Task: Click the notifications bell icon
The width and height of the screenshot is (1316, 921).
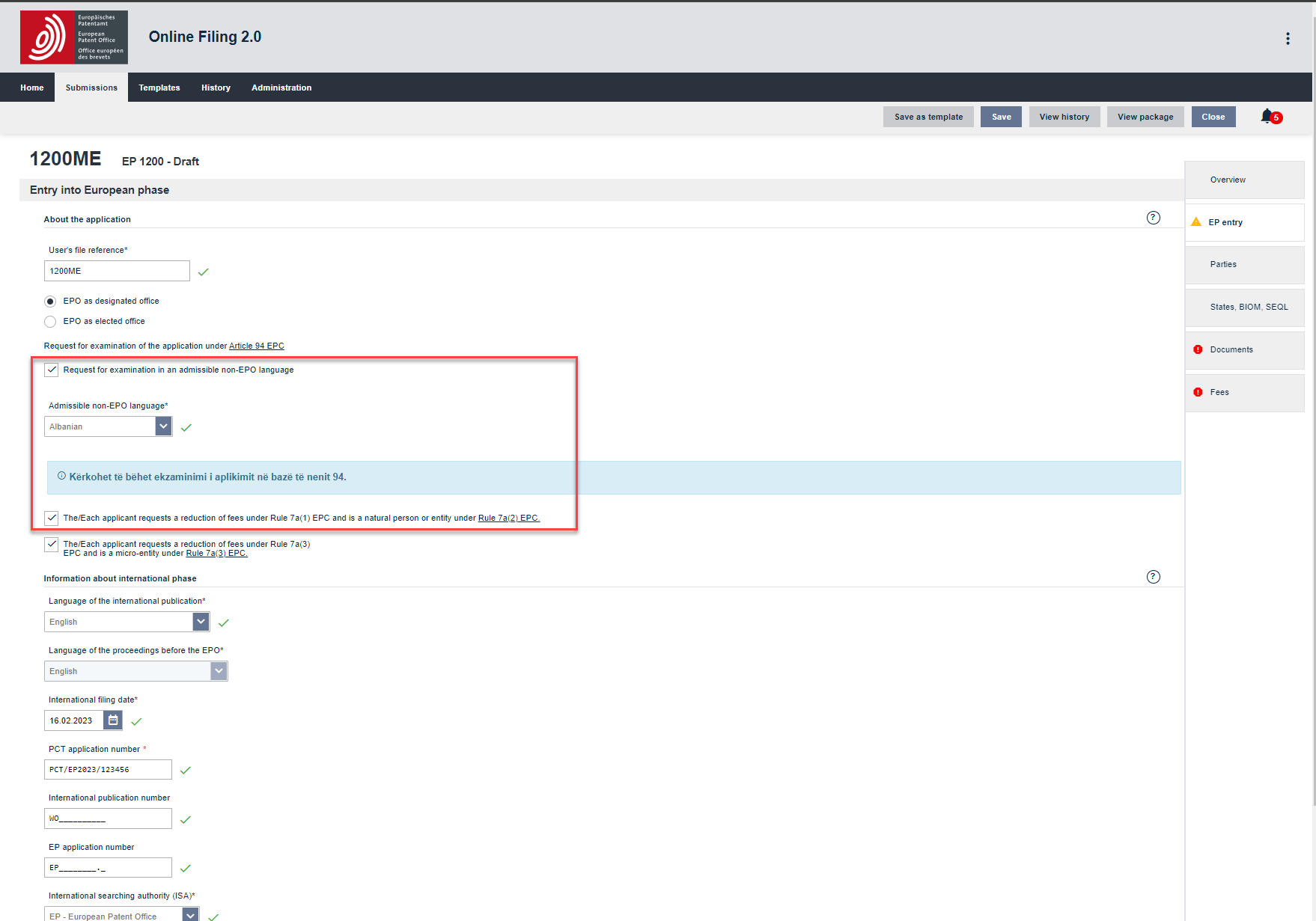Action: coord(1267,116)
